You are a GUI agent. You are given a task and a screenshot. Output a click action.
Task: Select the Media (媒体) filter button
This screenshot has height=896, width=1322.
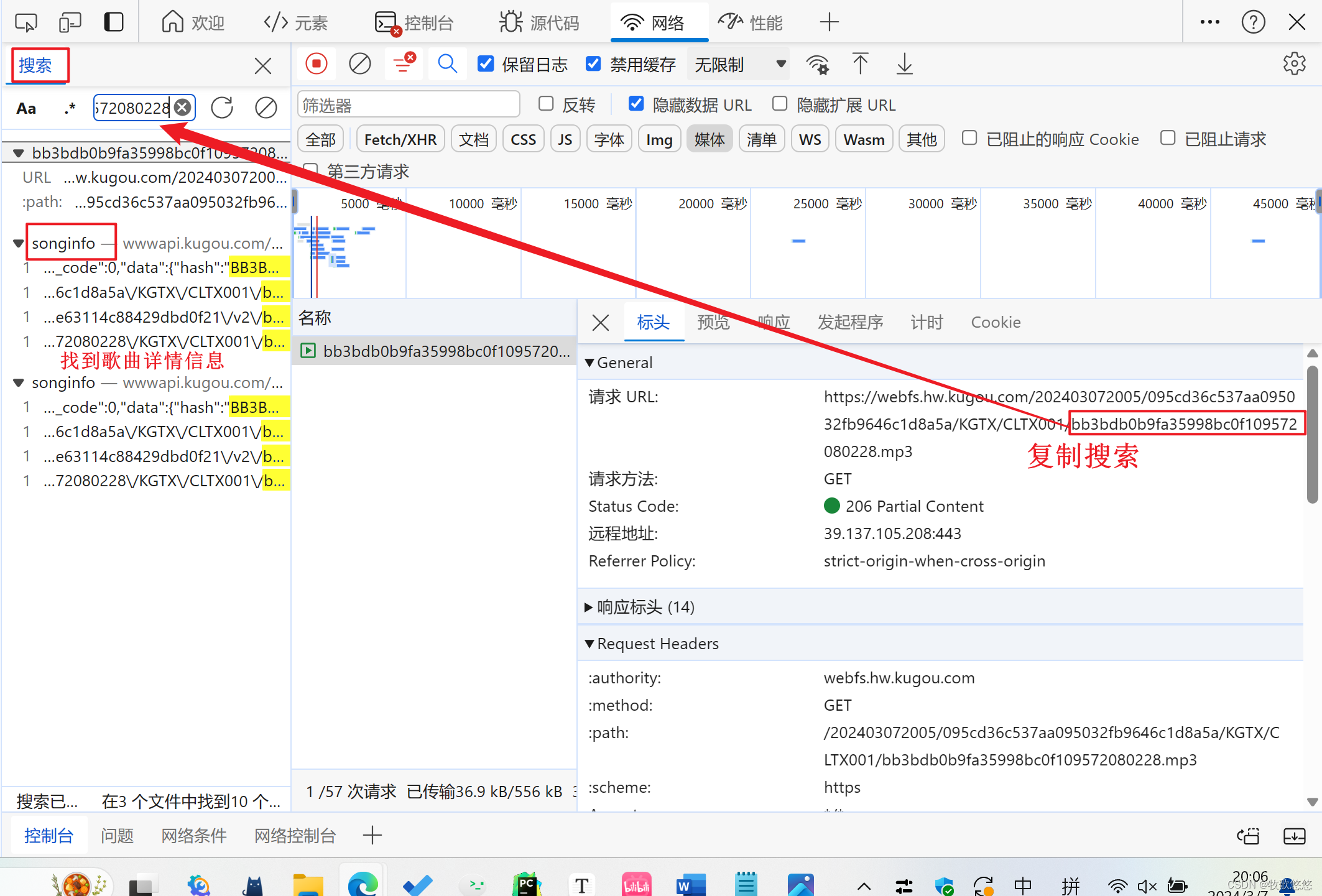(x=710, y=139)
